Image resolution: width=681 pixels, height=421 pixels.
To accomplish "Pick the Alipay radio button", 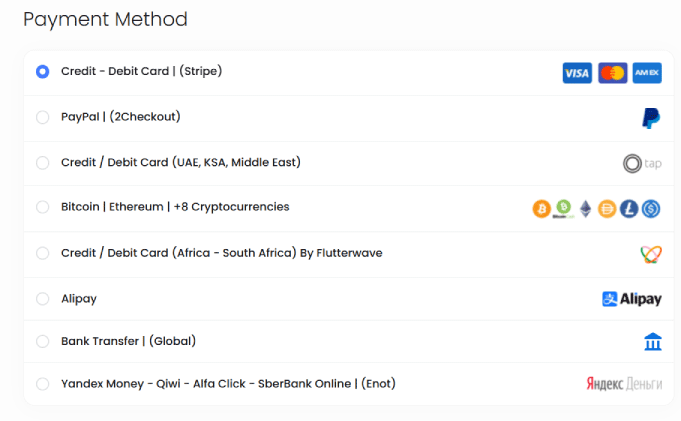I will 42,298.
